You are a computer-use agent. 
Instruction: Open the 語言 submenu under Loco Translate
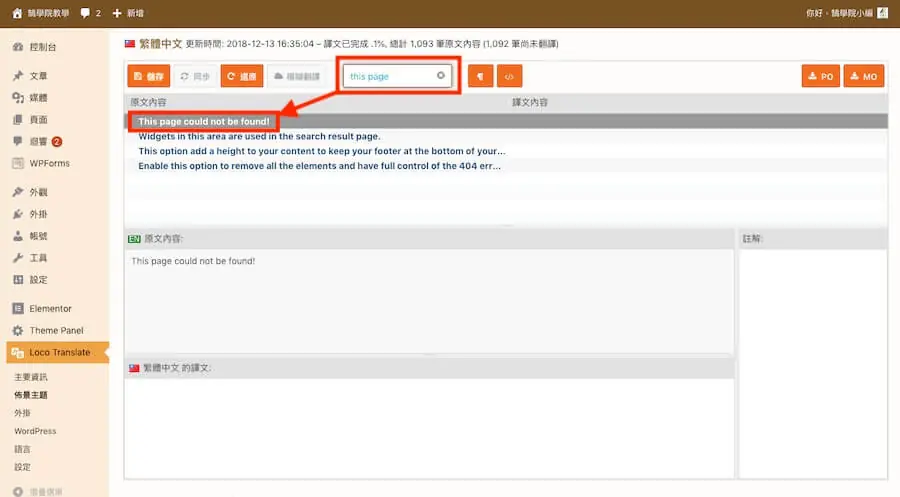[22, 449]
